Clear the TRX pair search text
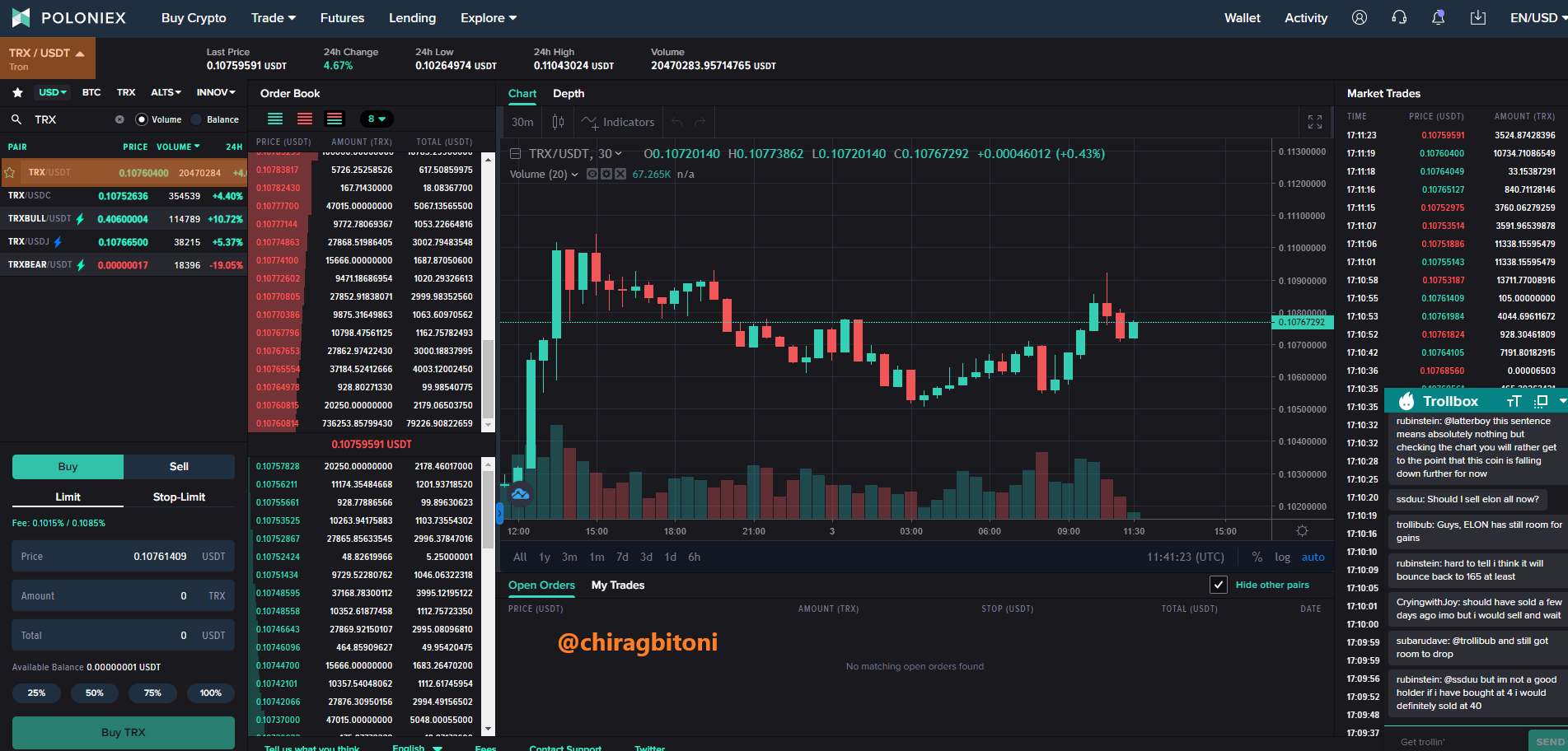The width and height of the screenshot is (1568, 751). click(x=119, y=119)
